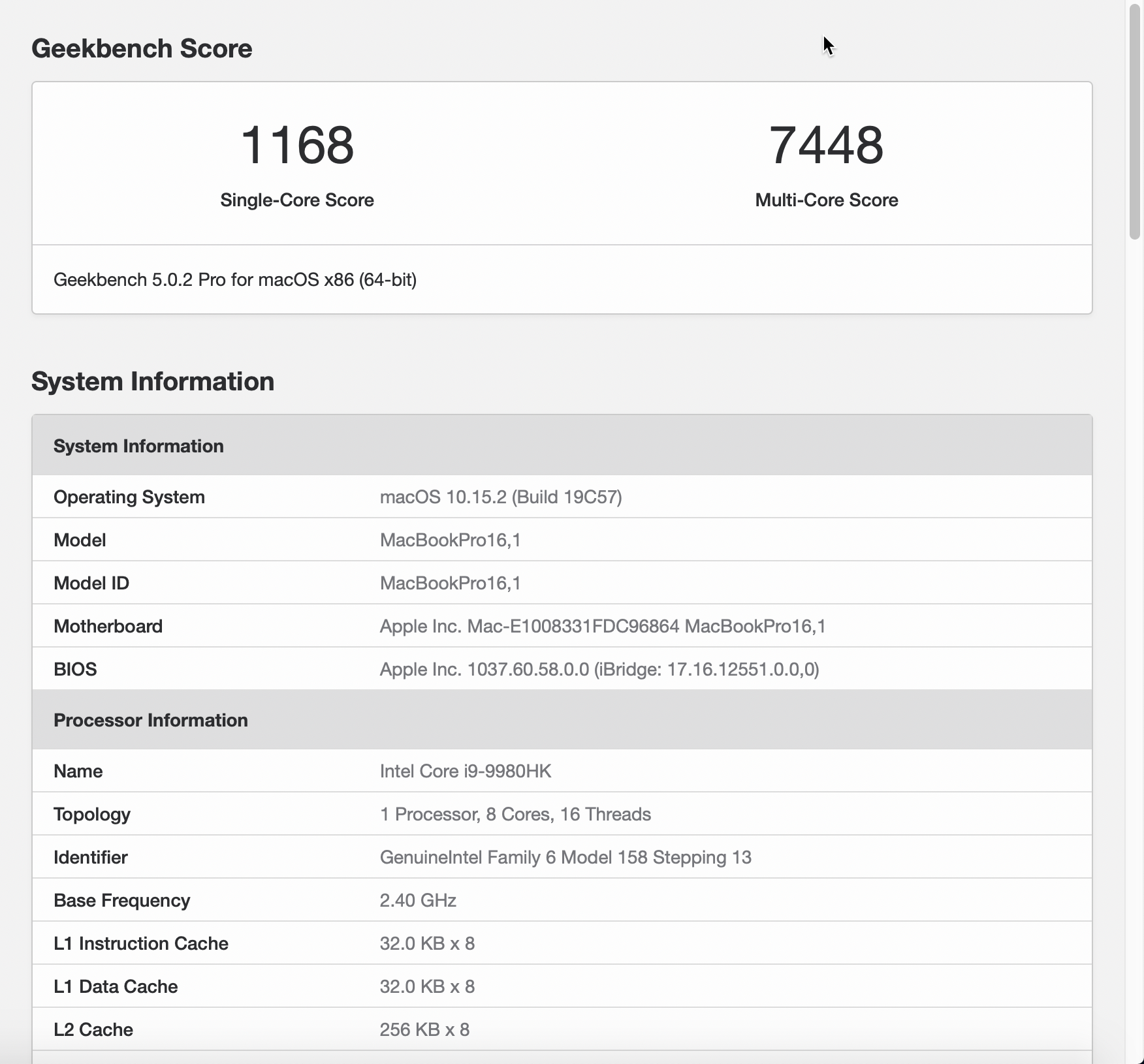Click the "L2 Cache" row label

(93, 1030)
